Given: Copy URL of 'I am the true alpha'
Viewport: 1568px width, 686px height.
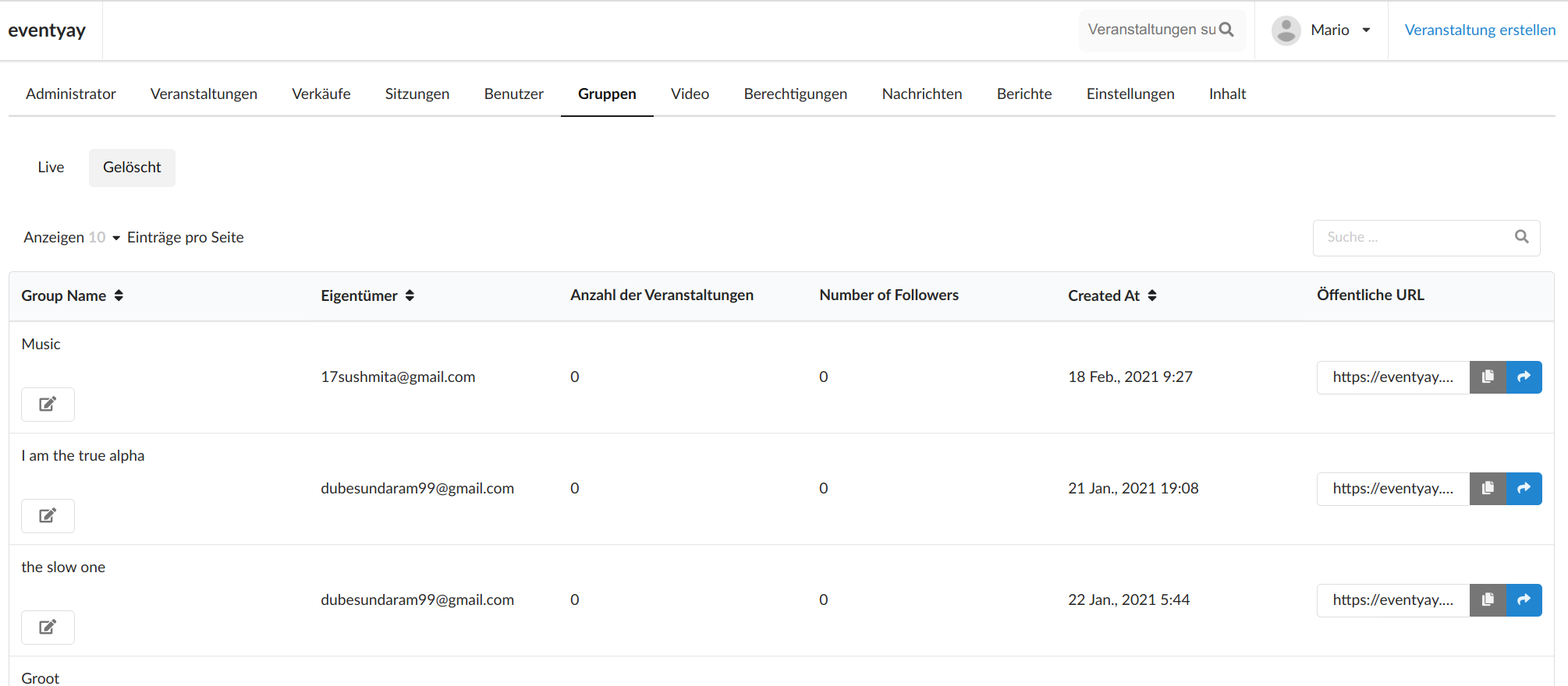Looking at the screenshot, I should coord(1488,489).
